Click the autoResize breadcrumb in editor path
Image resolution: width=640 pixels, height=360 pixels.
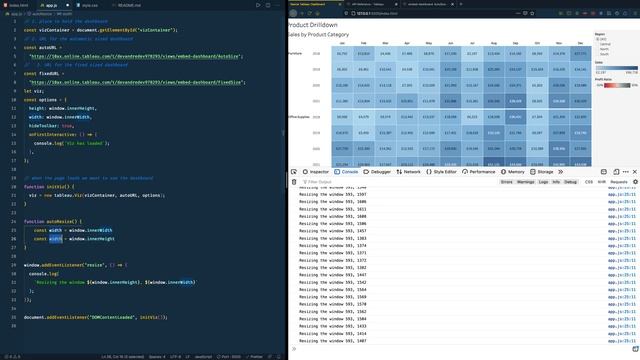[42, 14]
